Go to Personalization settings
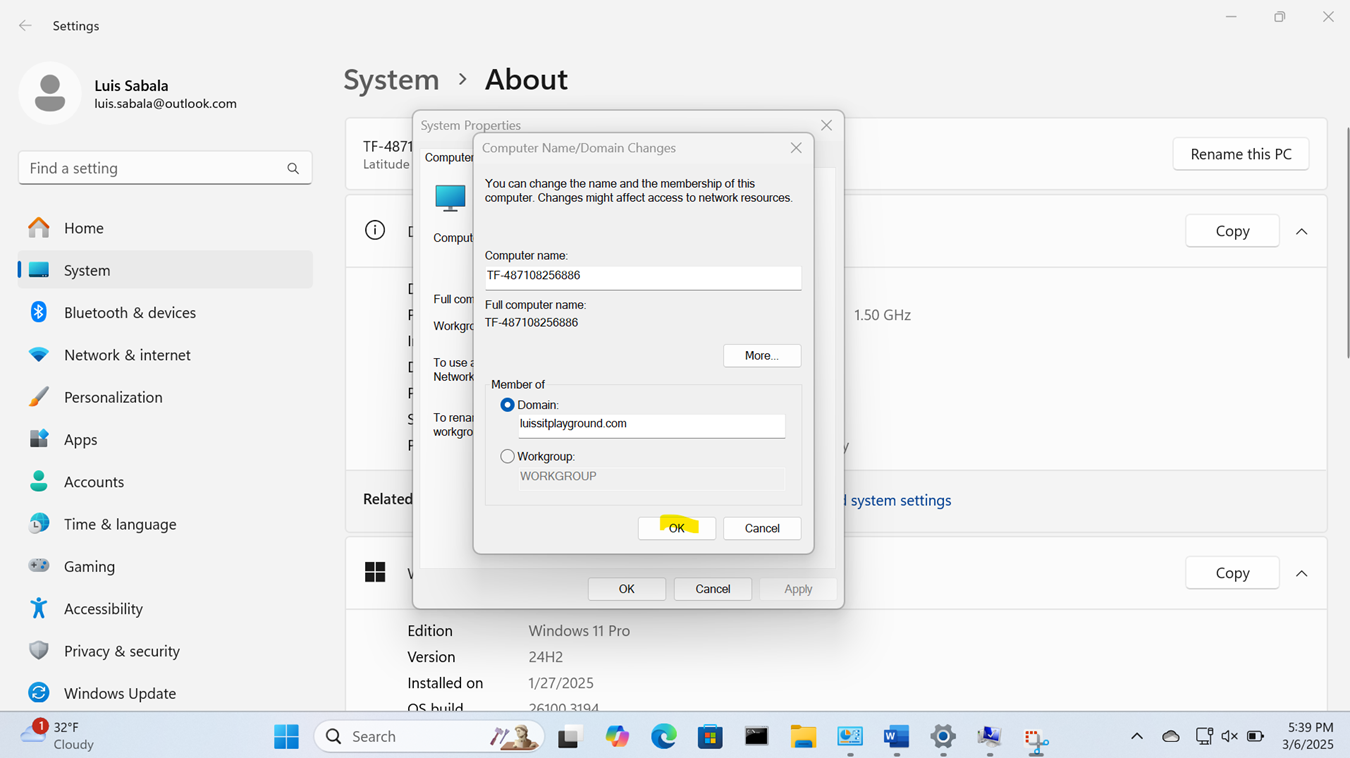1350x758 pixels. [x=165, y=397]
